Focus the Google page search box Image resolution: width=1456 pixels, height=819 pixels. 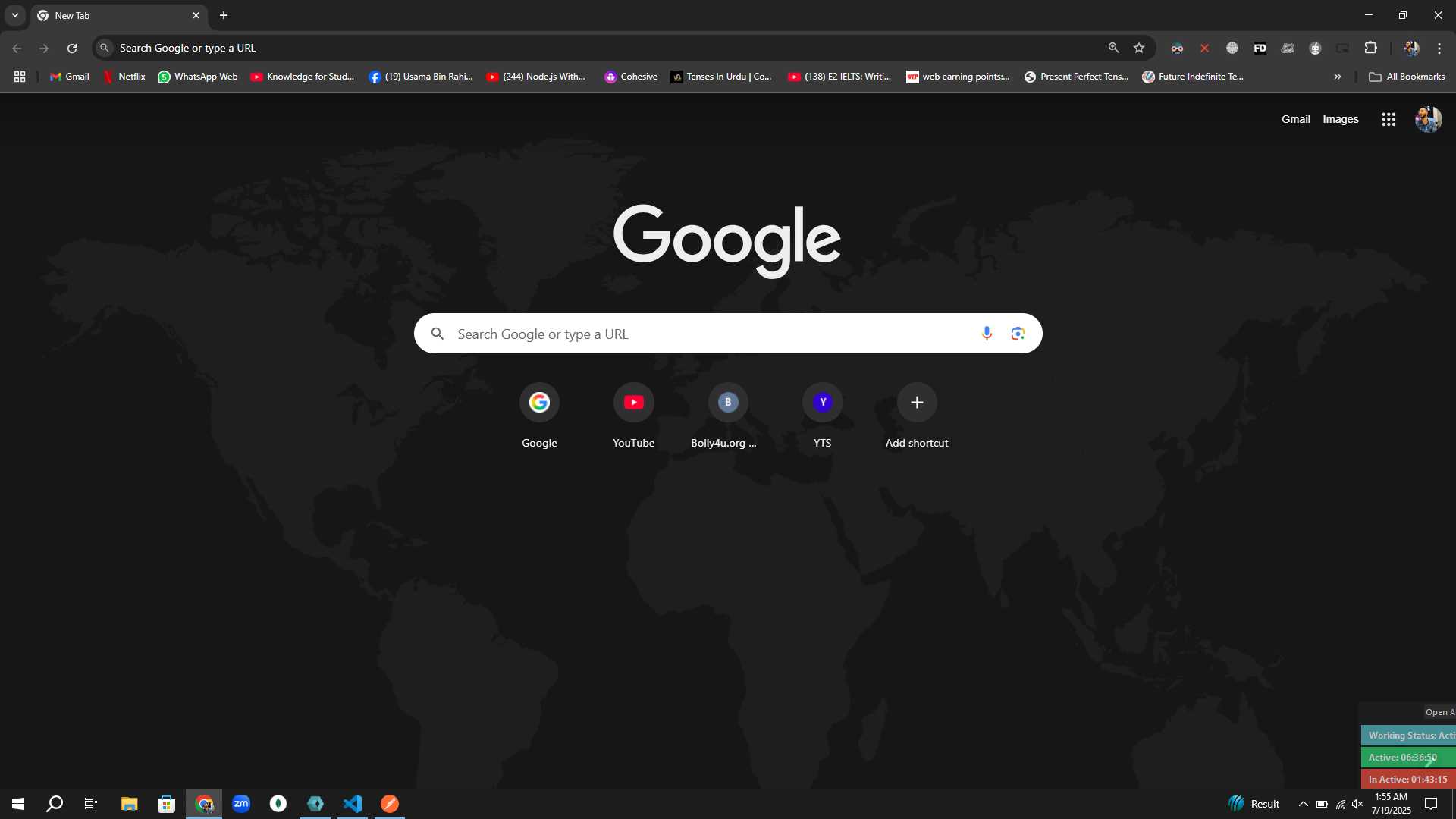pyautogui.click(x=728, y=334)
